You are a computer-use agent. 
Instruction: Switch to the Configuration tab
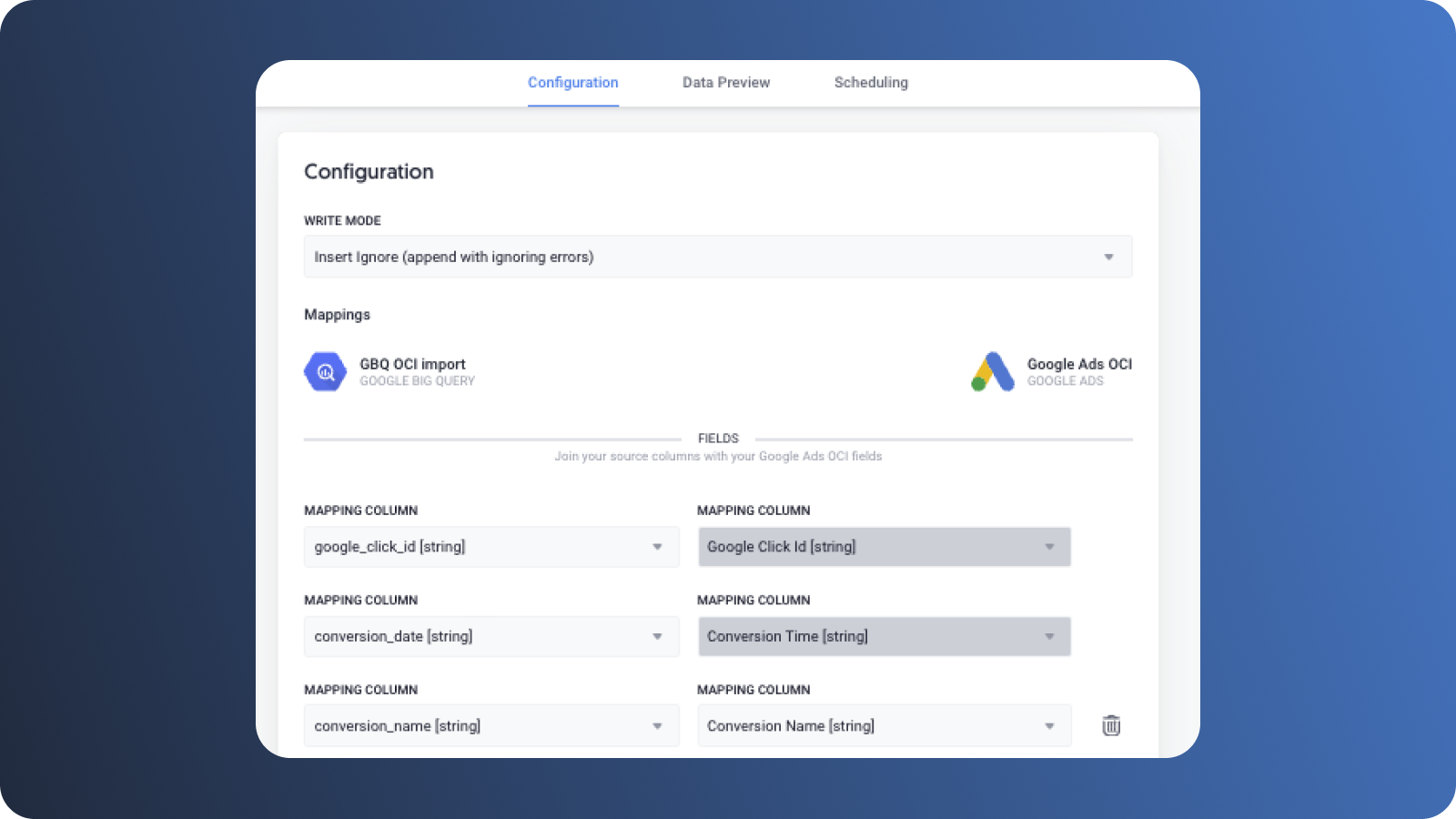coord(573,83)
